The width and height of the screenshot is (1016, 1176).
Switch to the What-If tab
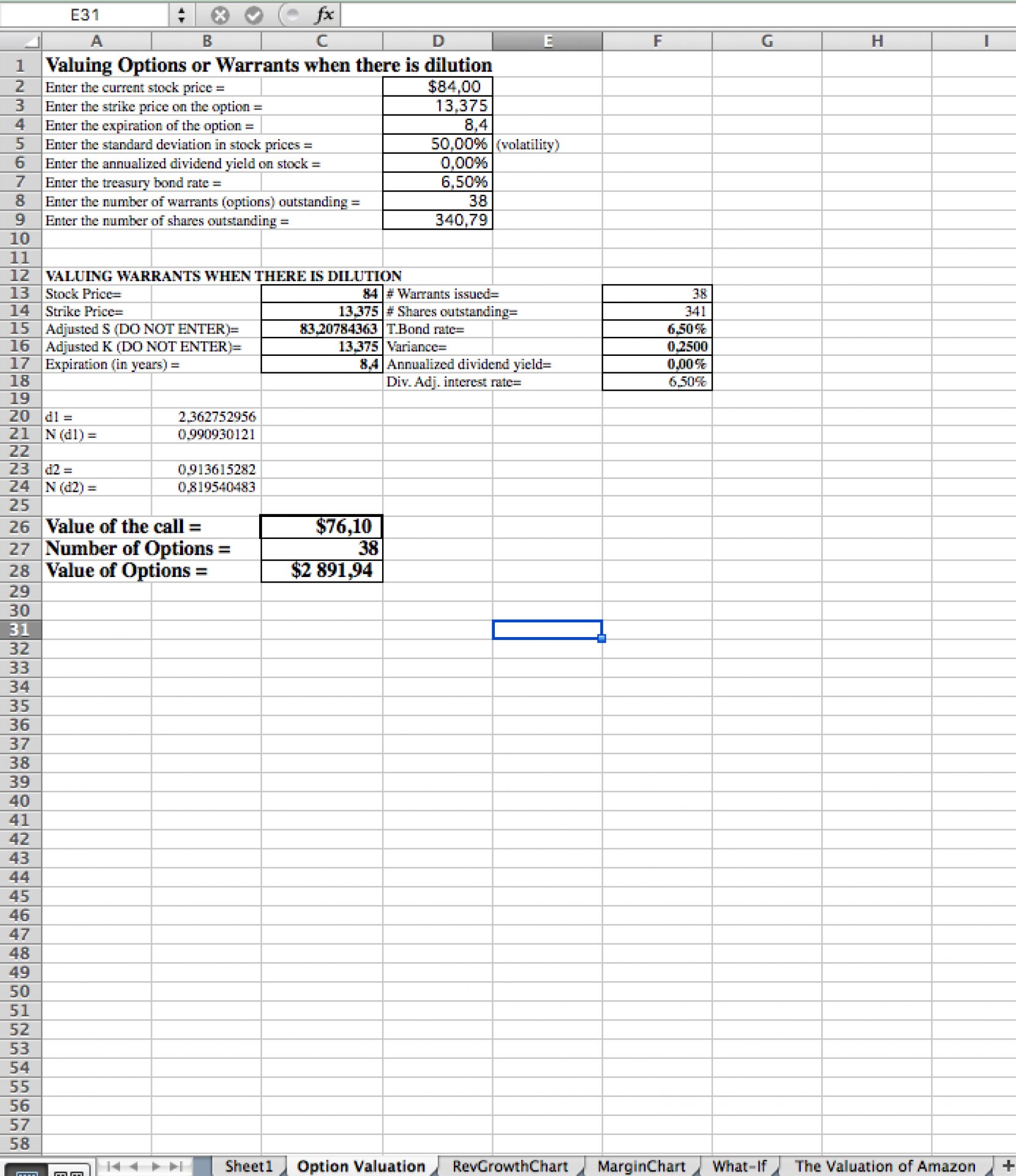739,1166
